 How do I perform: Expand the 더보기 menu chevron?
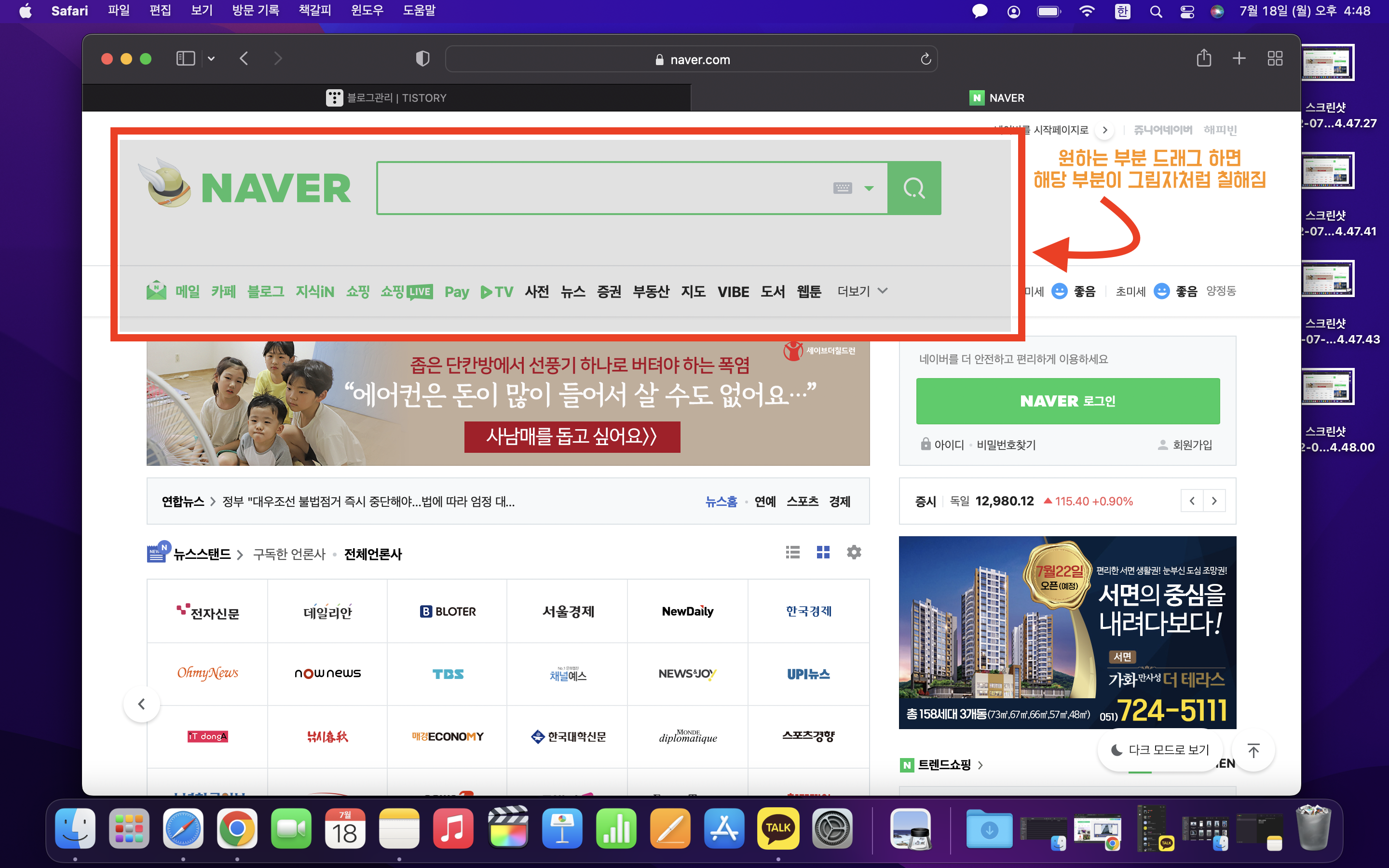883,291
